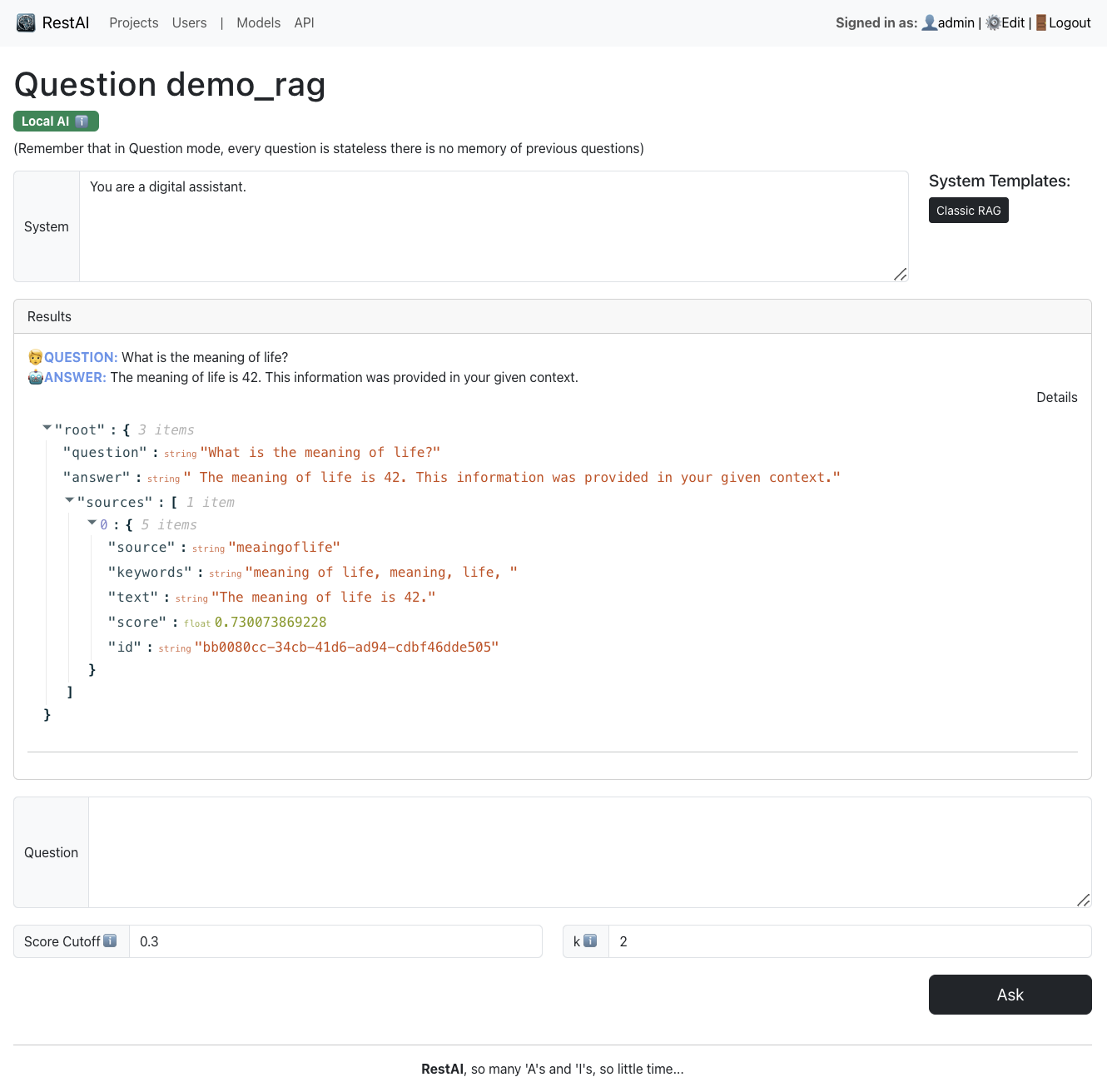This screenshot has height=1092, width=1107.
Task: Click the "keywords" JSON value
Action: coord(381,572)
